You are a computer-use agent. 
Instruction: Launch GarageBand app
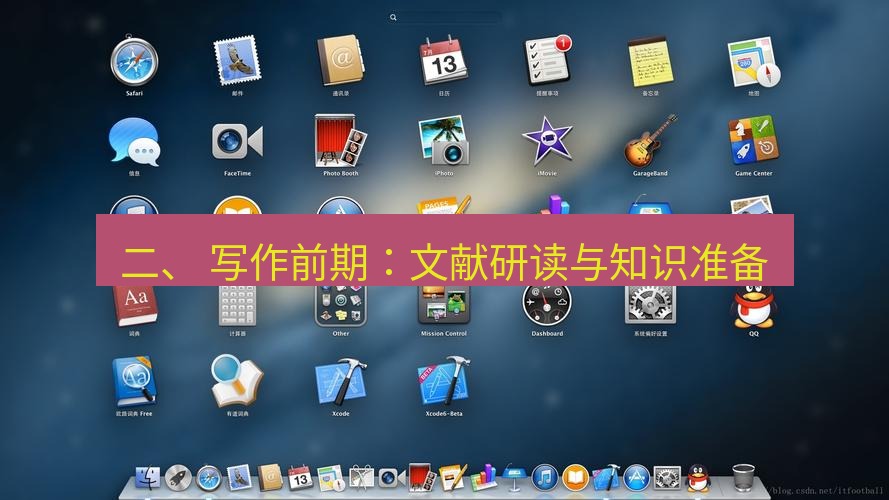click(650, 142)
